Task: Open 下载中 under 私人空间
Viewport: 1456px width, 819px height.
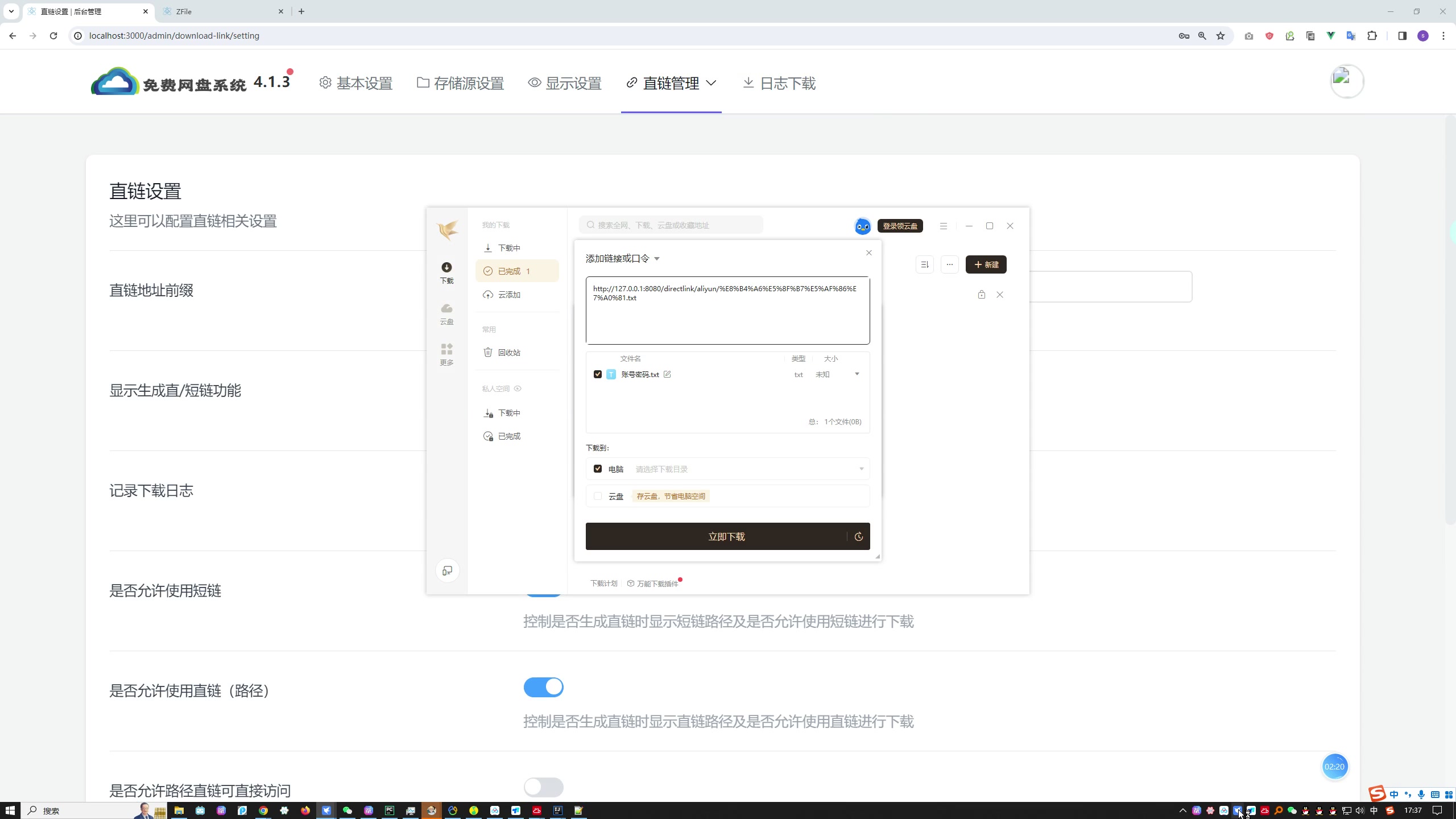Action: coord(517,413)
